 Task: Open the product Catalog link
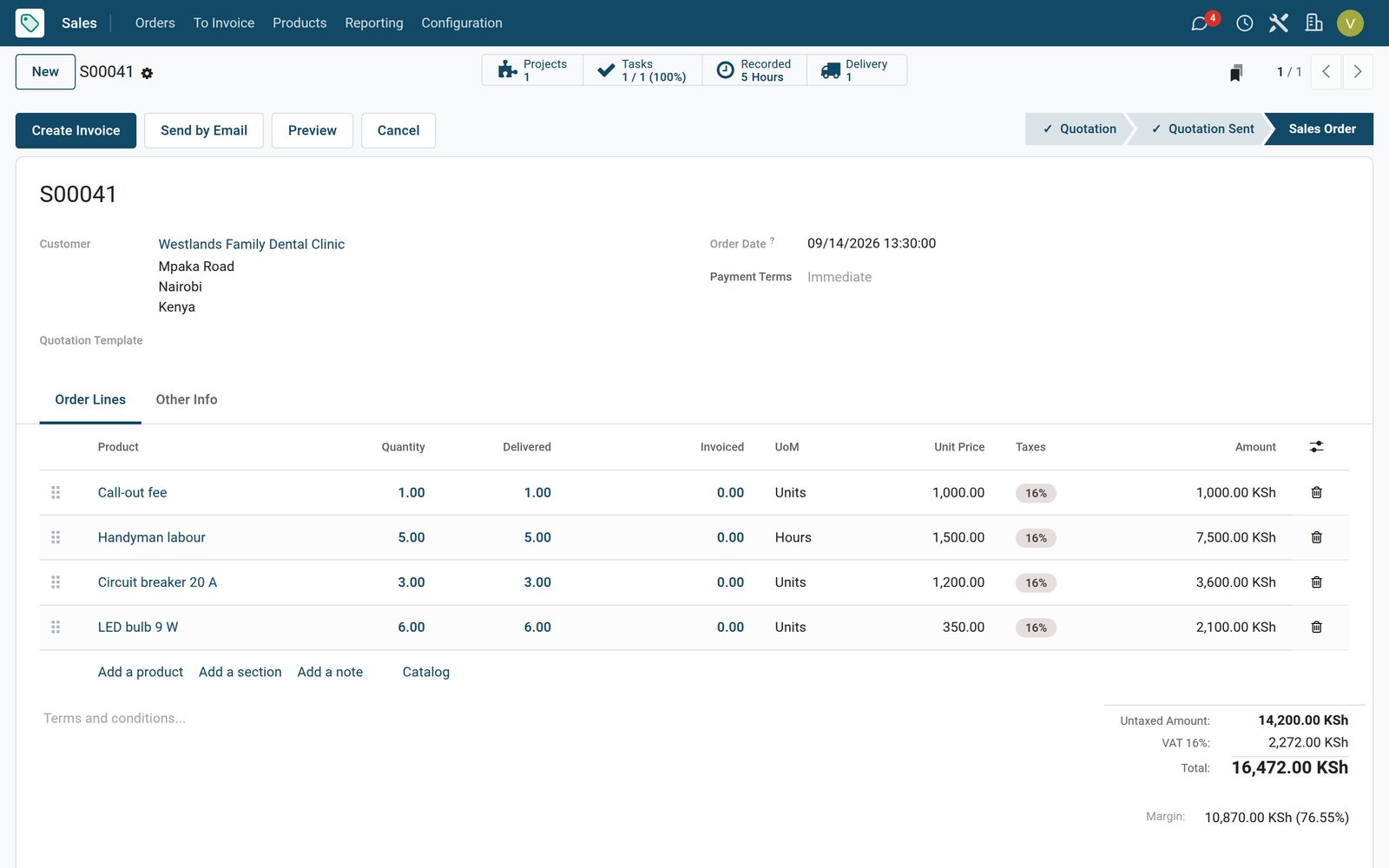coord(426,672)
